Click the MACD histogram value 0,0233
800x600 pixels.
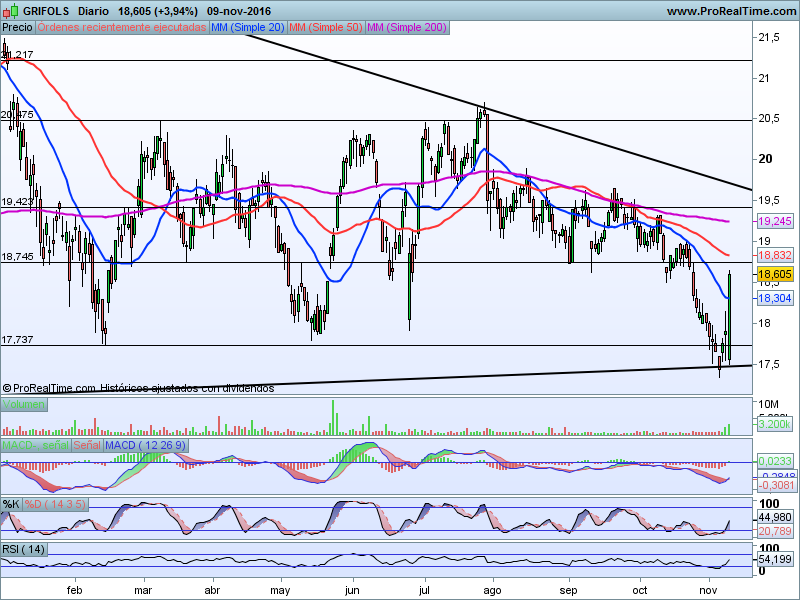click(x=775, y=461)
